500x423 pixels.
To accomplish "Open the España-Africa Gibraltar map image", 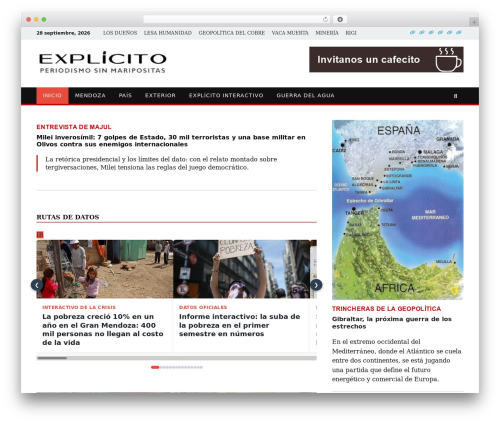I will coord(397,210).
